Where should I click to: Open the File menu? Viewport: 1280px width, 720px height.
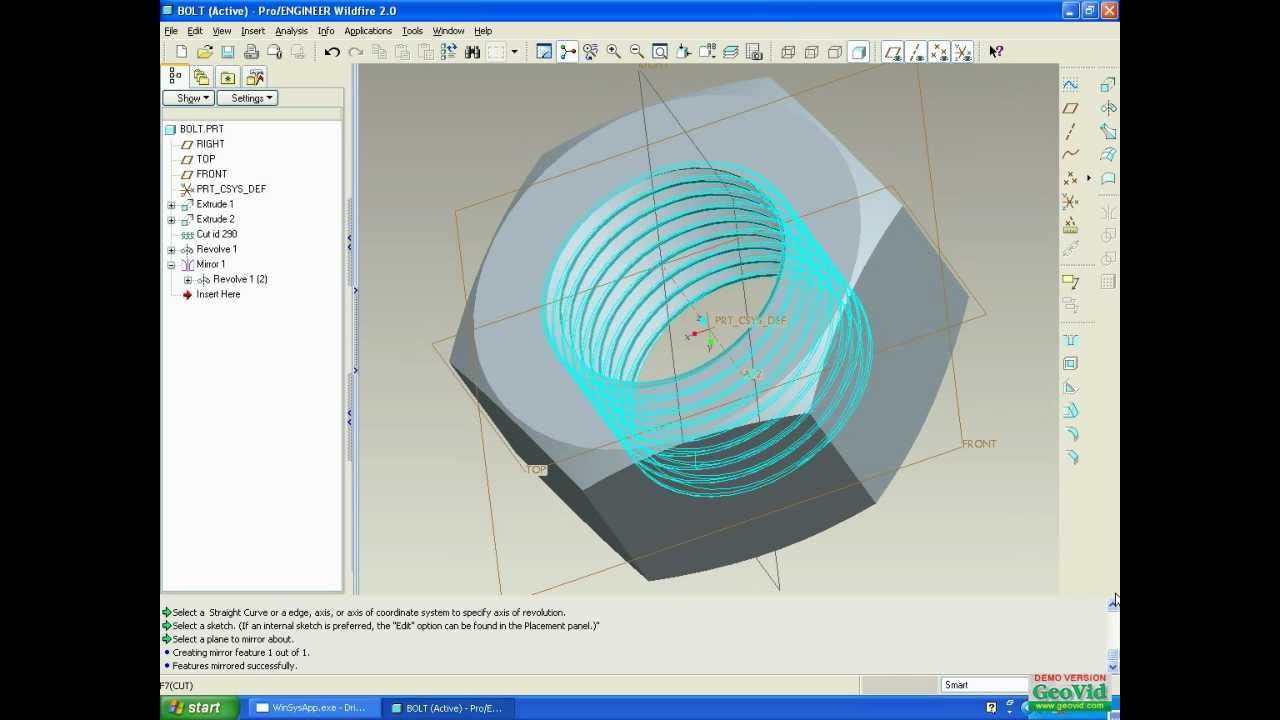click(171, 31)
